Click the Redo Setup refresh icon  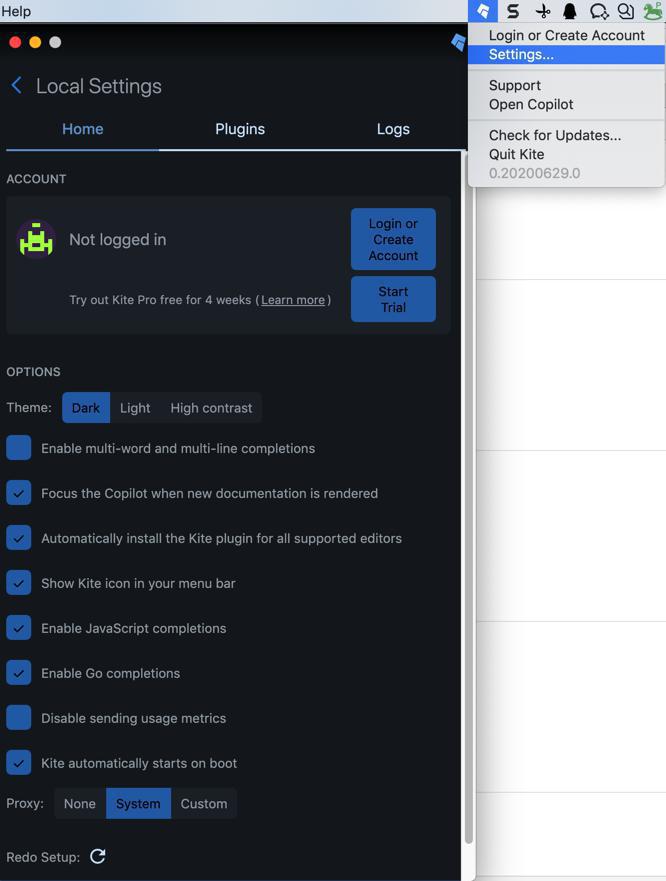(x=98, y=856)
